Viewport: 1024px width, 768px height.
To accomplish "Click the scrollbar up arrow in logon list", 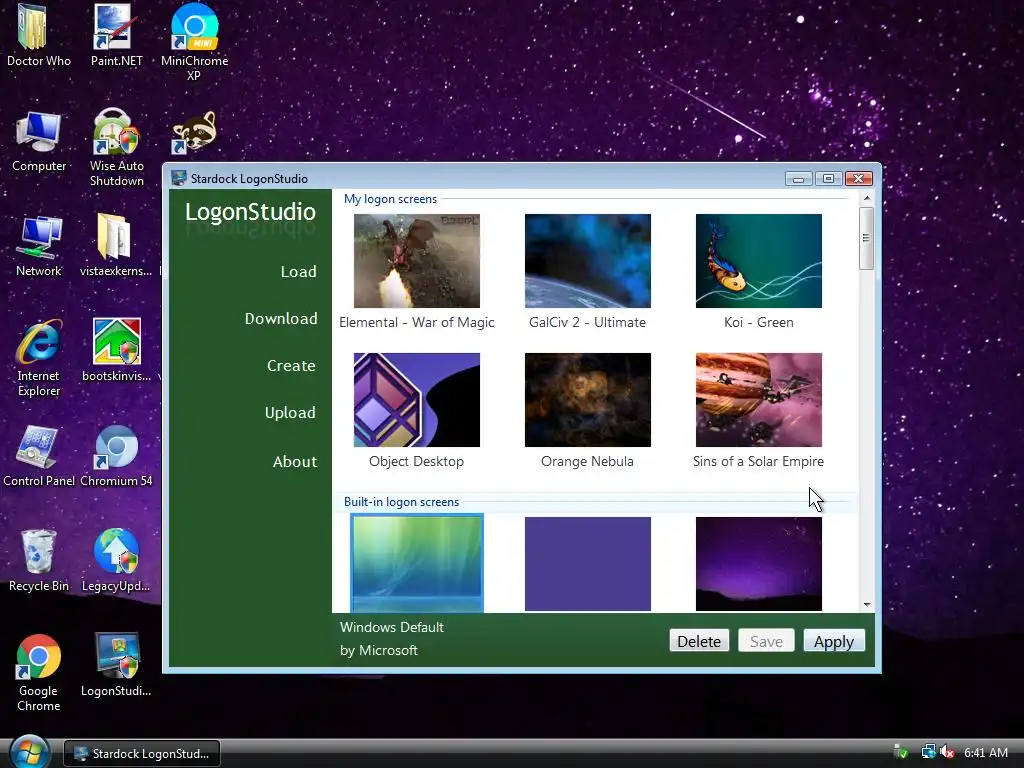I will 867,198.
